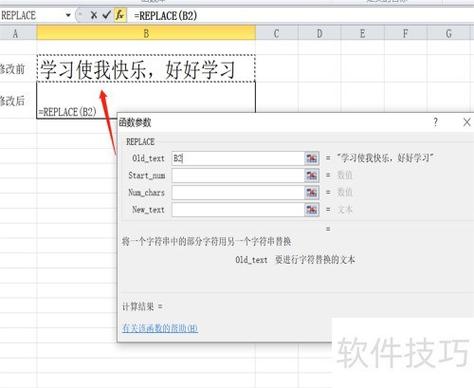
Task: Cancel formula entry with the X icon
Action: click(x=94, y=15)
